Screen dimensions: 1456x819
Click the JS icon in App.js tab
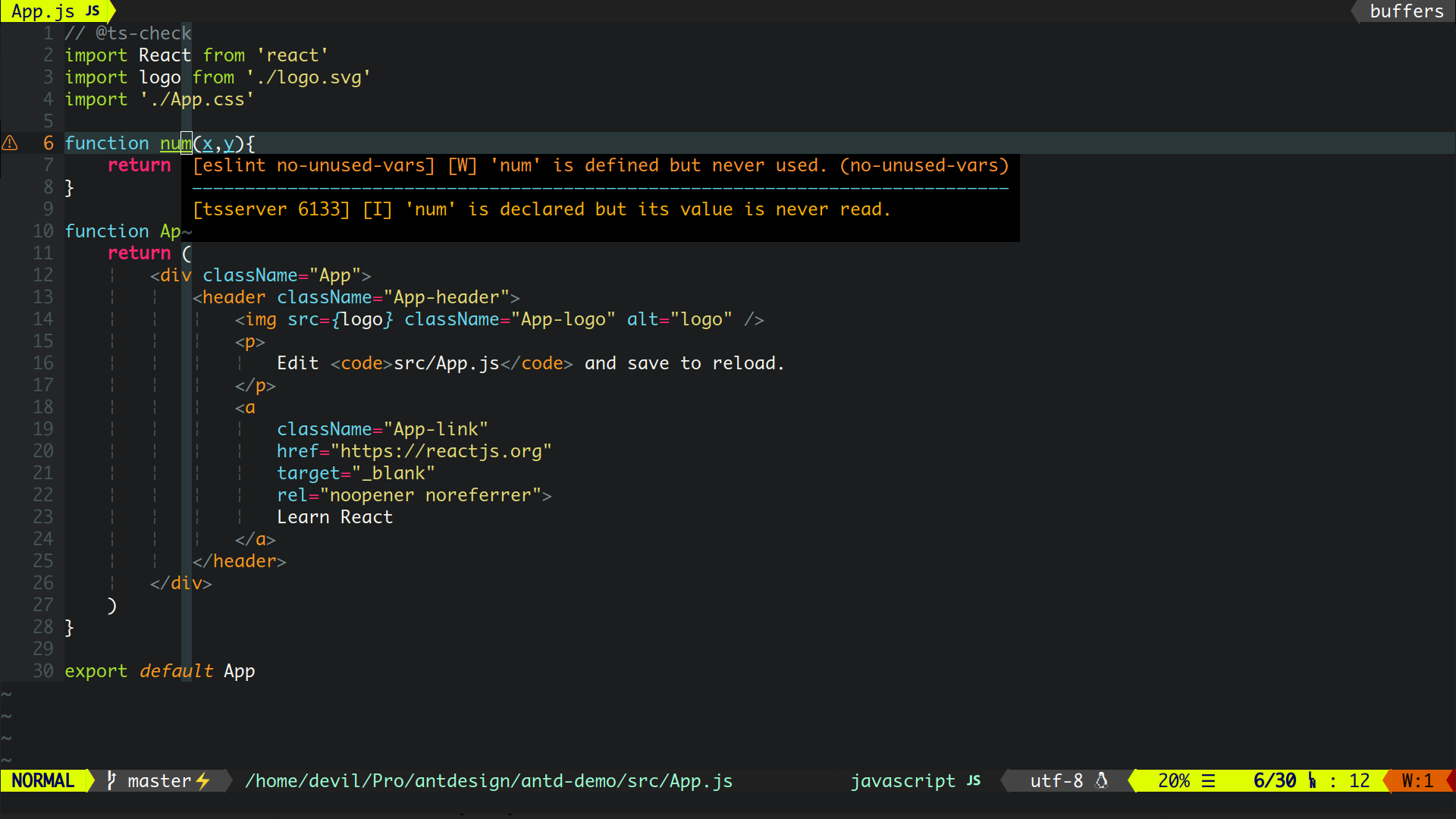click(93, 11)
